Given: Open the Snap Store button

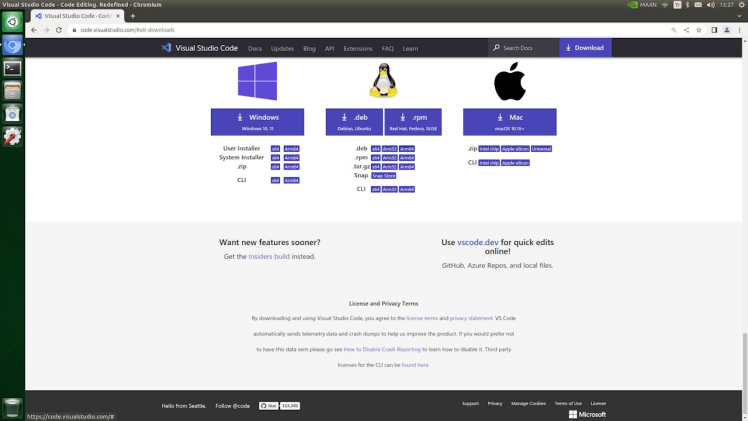Looking at the screenshot, I should click(384, 176).
